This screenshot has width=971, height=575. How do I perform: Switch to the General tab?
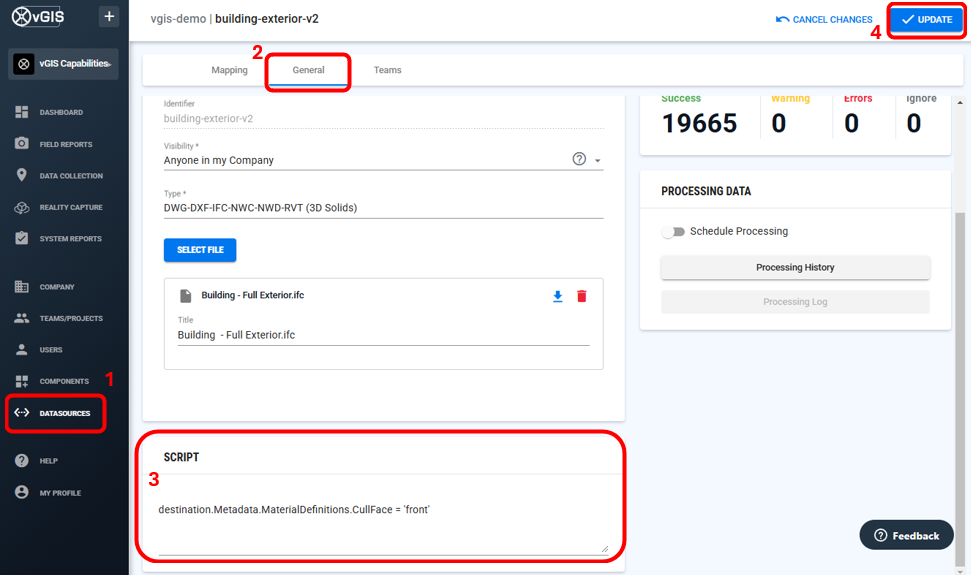(308, 70)
